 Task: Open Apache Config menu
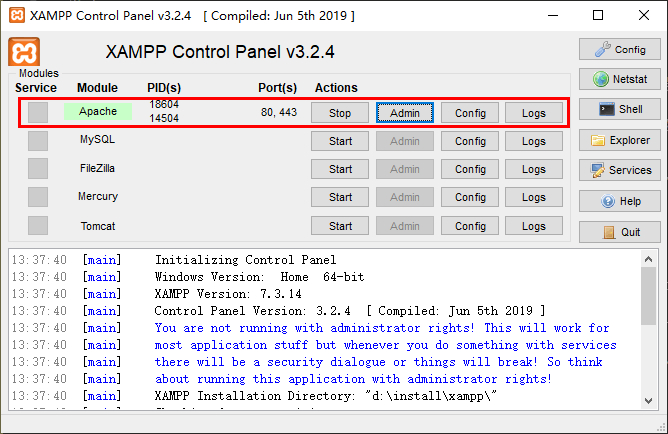tap(470, 113)
